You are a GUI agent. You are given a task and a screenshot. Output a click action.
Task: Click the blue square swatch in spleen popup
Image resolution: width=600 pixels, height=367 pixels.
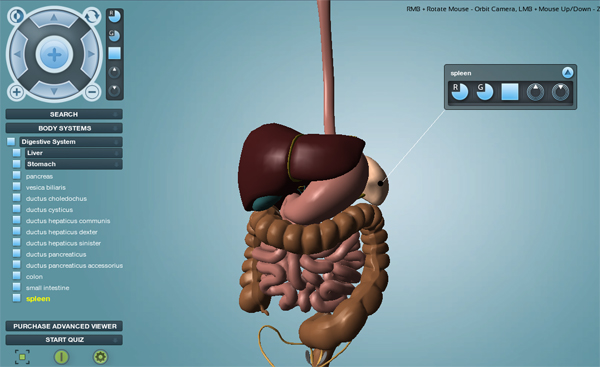pos(510,92)
